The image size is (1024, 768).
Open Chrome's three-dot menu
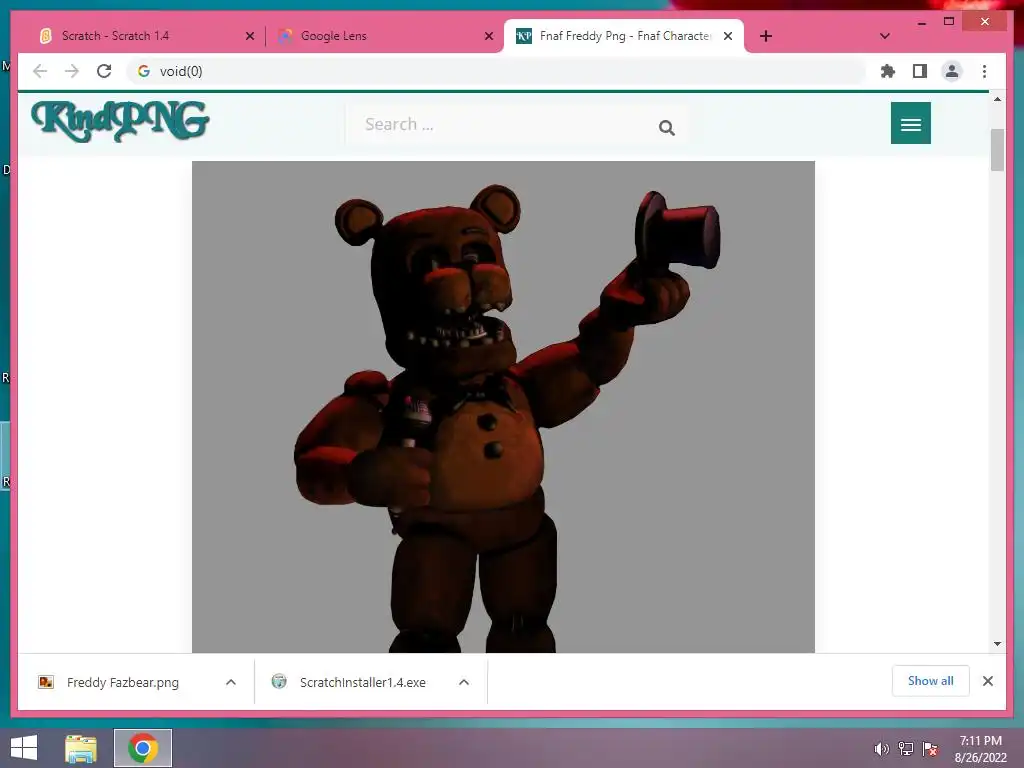pyautogui.click(x=984, y=71)
